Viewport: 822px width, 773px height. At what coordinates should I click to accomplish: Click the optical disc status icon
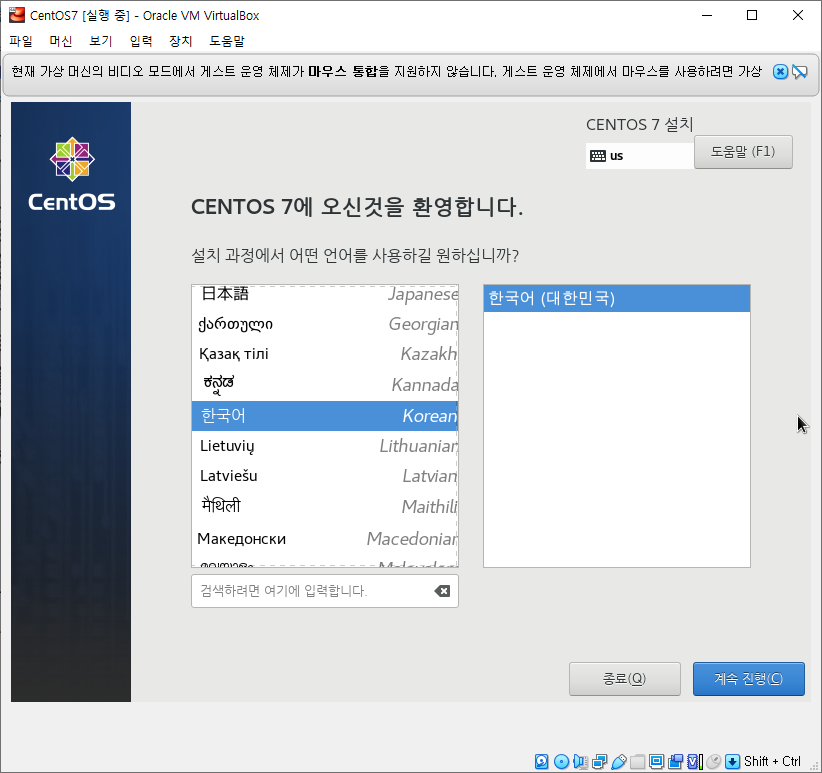click(x=561, y=761)
